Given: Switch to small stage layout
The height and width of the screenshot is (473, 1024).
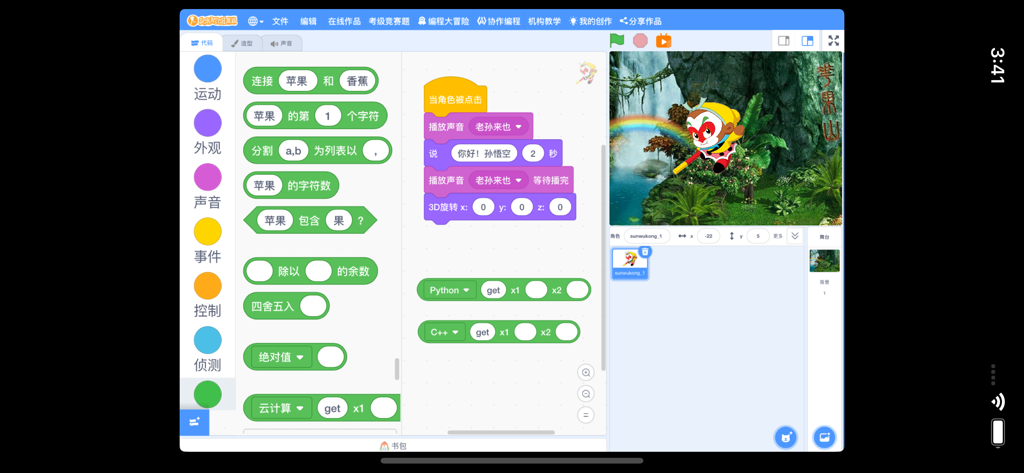Looking at the screenshot, I should 784,41.
